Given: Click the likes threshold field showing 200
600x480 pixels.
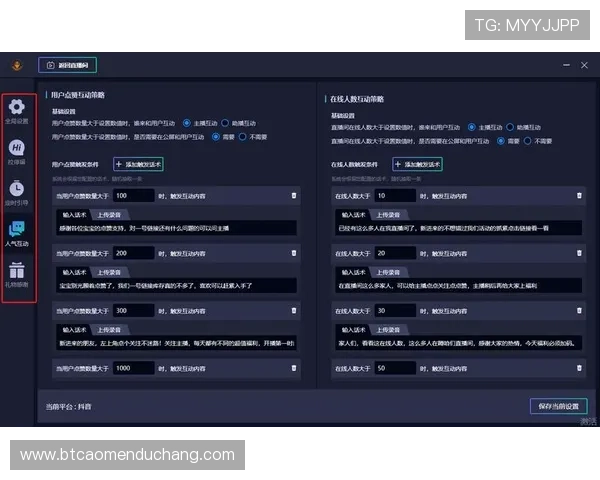Looking at the screenshot, I should [x=134, y=253].
